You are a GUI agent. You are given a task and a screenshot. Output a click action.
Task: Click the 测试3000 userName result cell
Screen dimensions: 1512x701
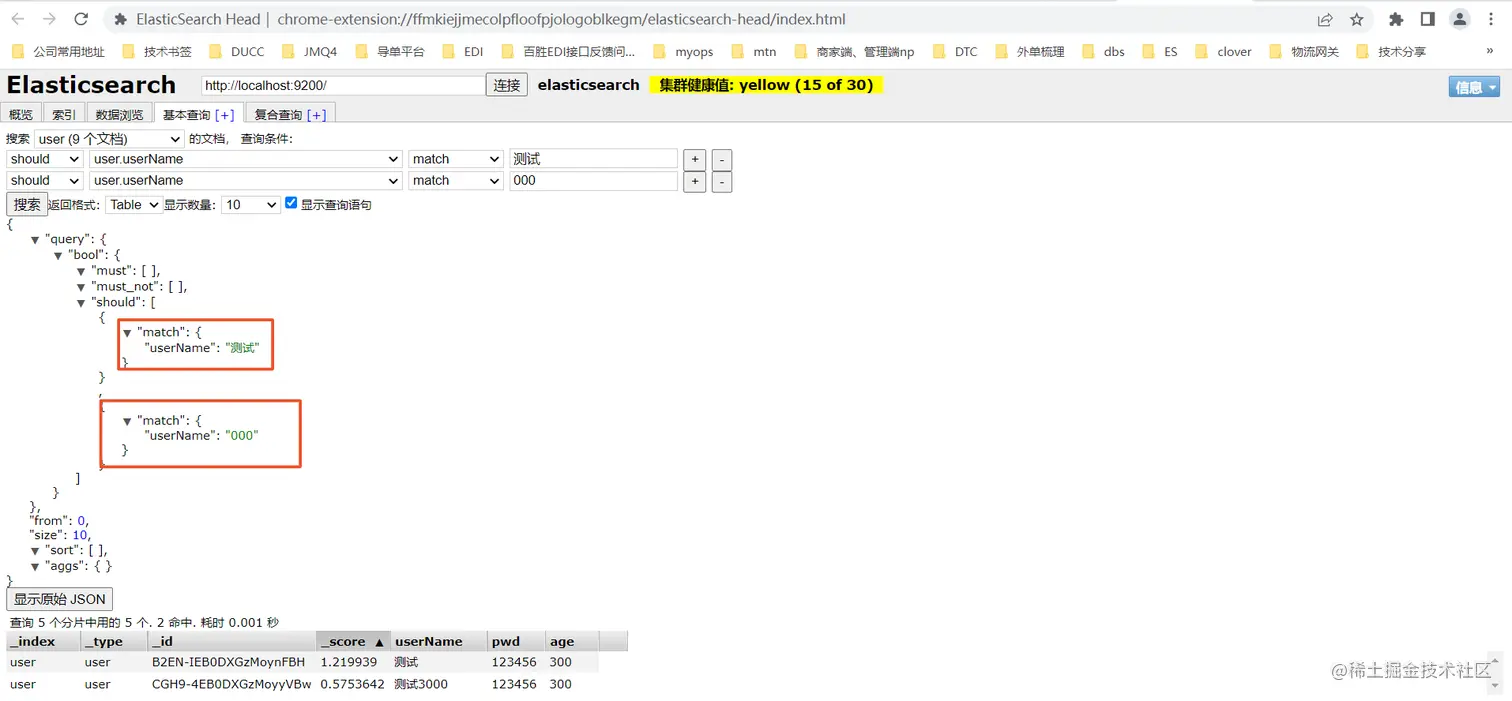(x=421, y=684)
